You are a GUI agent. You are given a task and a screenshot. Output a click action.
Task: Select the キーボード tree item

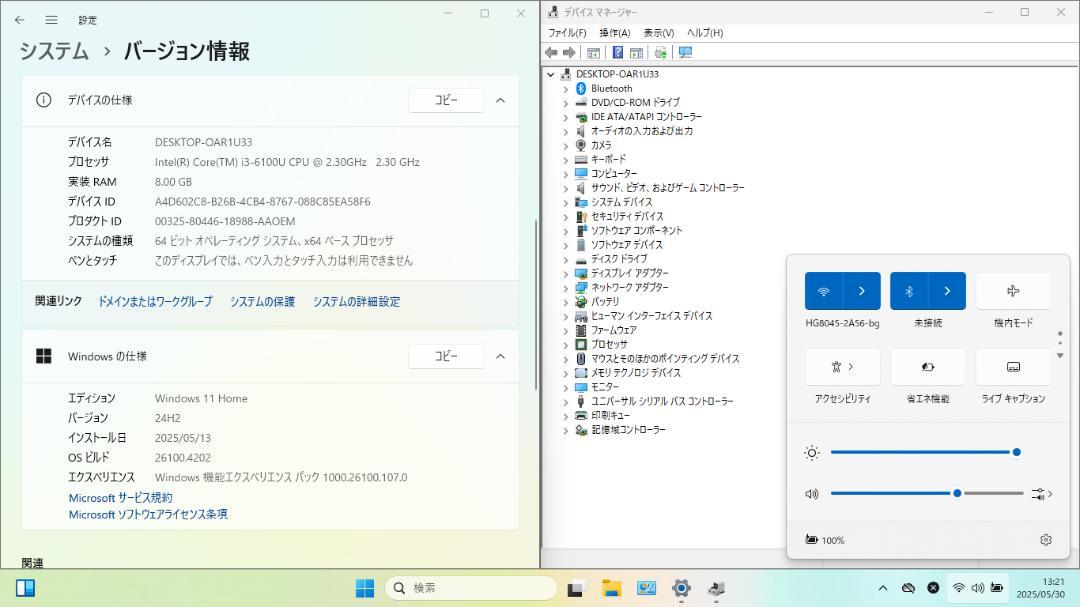(x=608, y=160)
